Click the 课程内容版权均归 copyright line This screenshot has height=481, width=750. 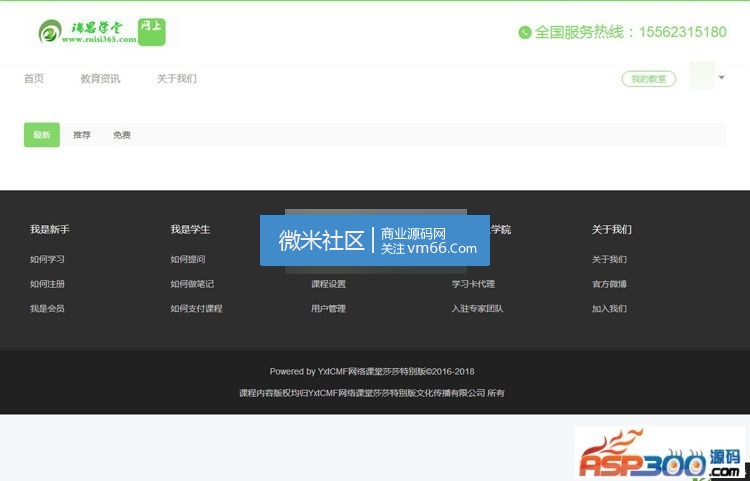coord(372,393)
